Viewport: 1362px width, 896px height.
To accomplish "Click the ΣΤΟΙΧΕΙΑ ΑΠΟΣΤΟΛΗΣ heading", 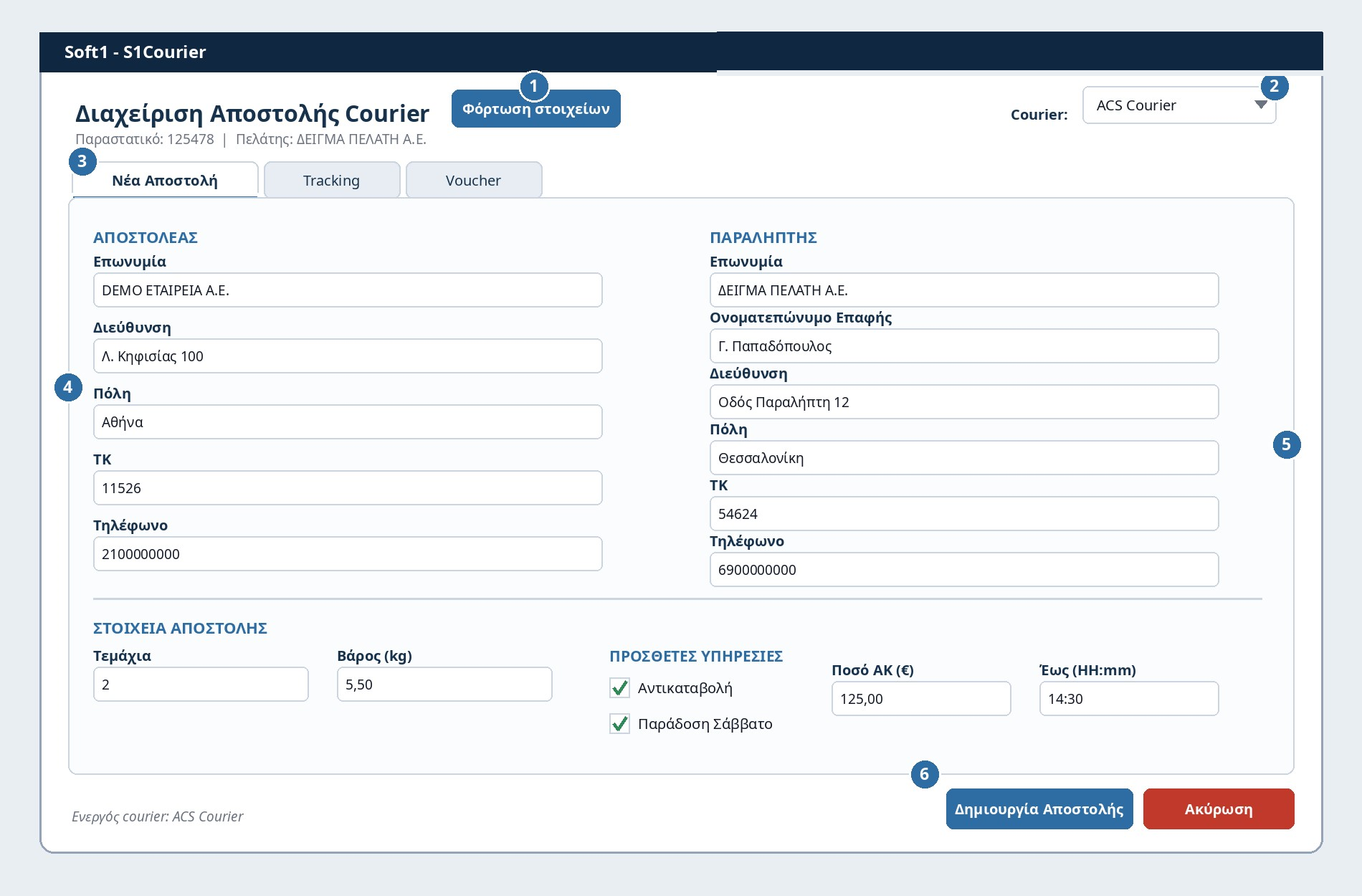I will (x=180, y=628).
